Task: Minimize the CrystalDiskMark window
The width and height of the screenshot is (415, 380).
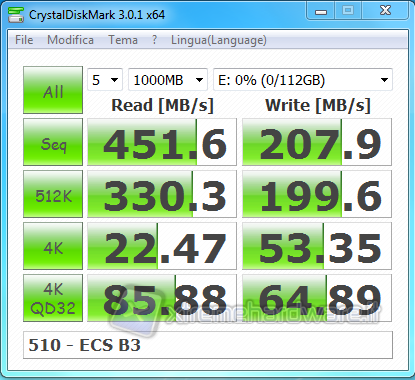Action: [321, 12]
